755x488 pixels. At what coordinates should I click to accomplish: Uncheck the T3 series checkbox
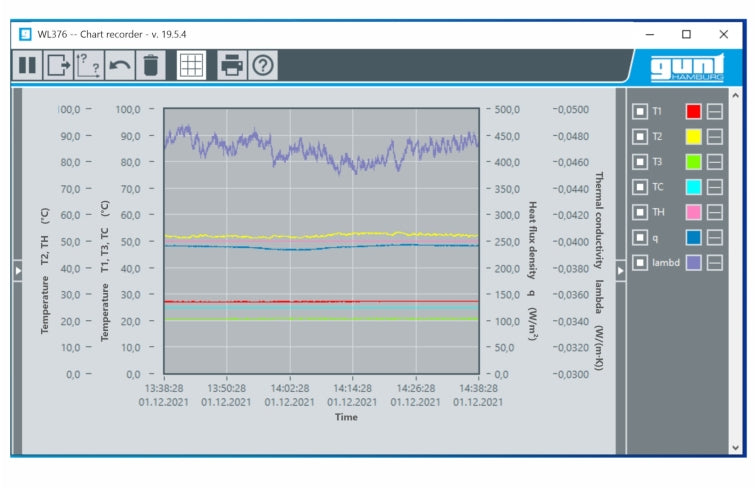pyautogui.click(x=640, y=161)
